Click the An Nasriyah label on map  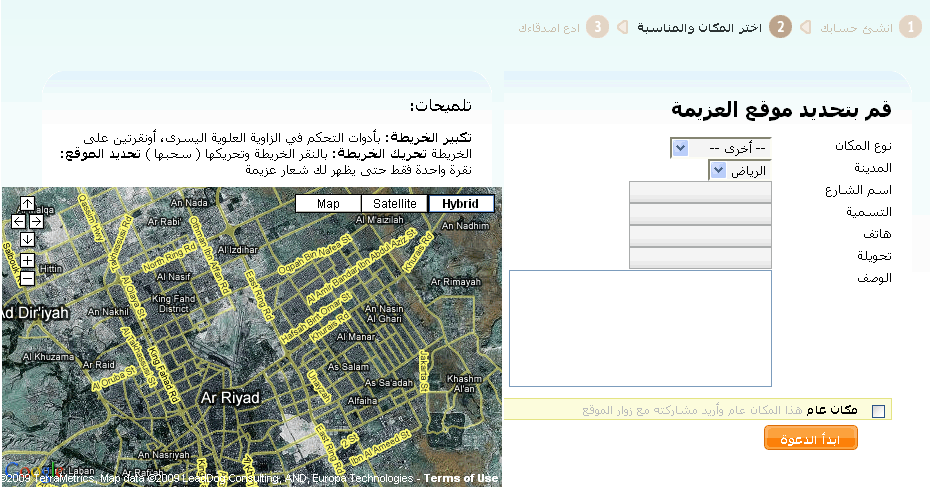[164, 454]
